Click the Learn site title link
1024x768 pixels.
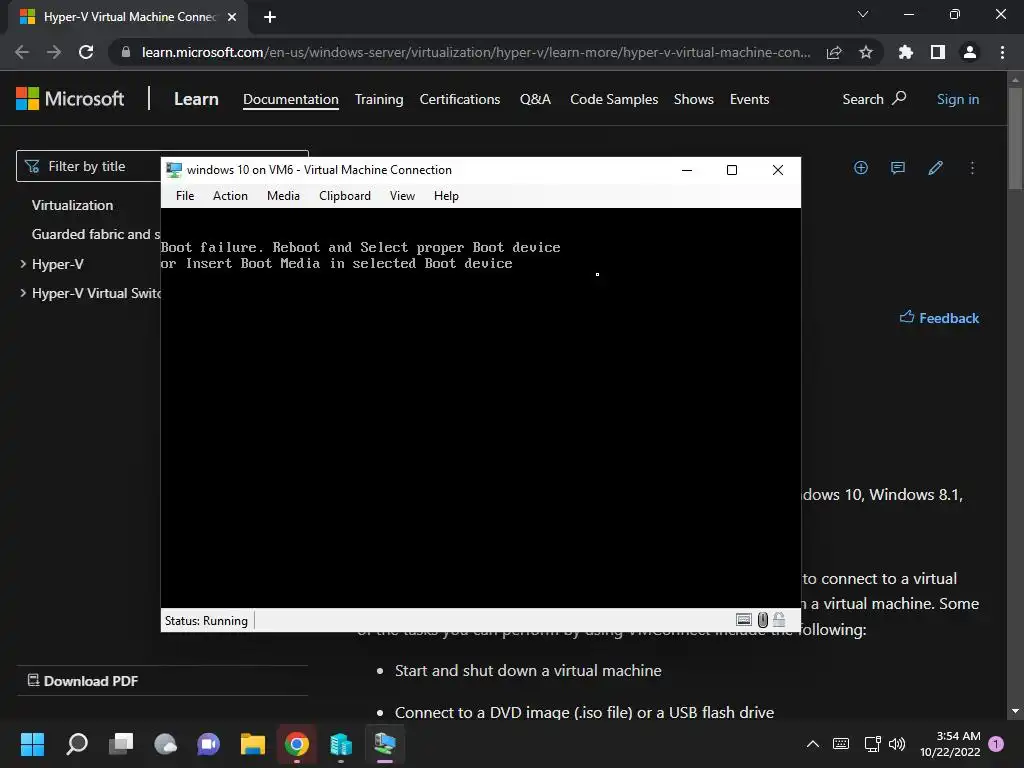tap(196, 99)
